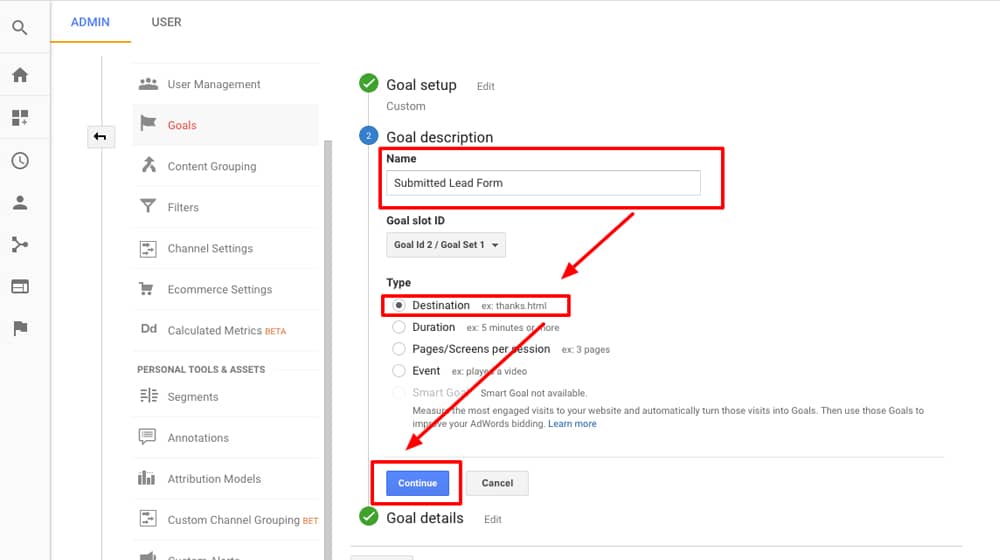Select the Destination goal type

point(399,306)
